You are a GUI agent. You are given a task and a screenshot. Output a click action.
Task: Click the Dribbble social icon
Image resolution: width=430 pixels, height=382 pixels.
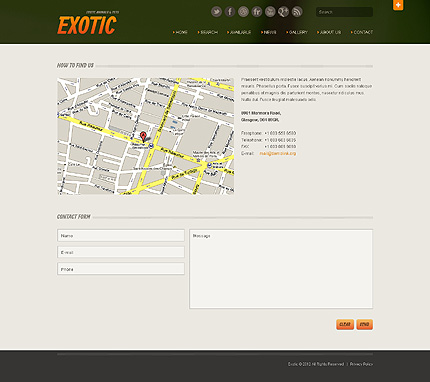[x=243, y=12]
